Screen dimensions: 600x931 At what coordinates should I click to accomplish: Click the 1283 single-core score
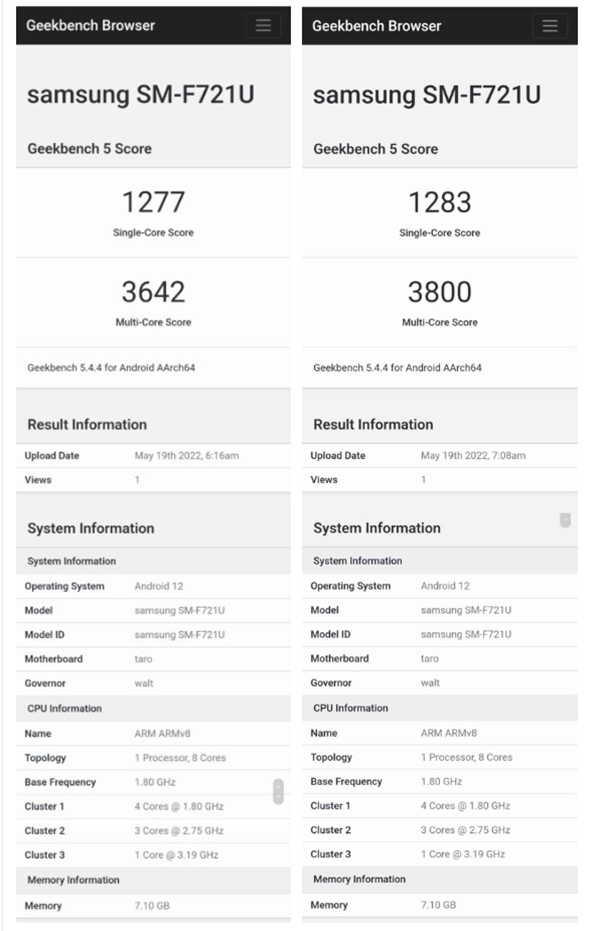[x=439, y=203]
